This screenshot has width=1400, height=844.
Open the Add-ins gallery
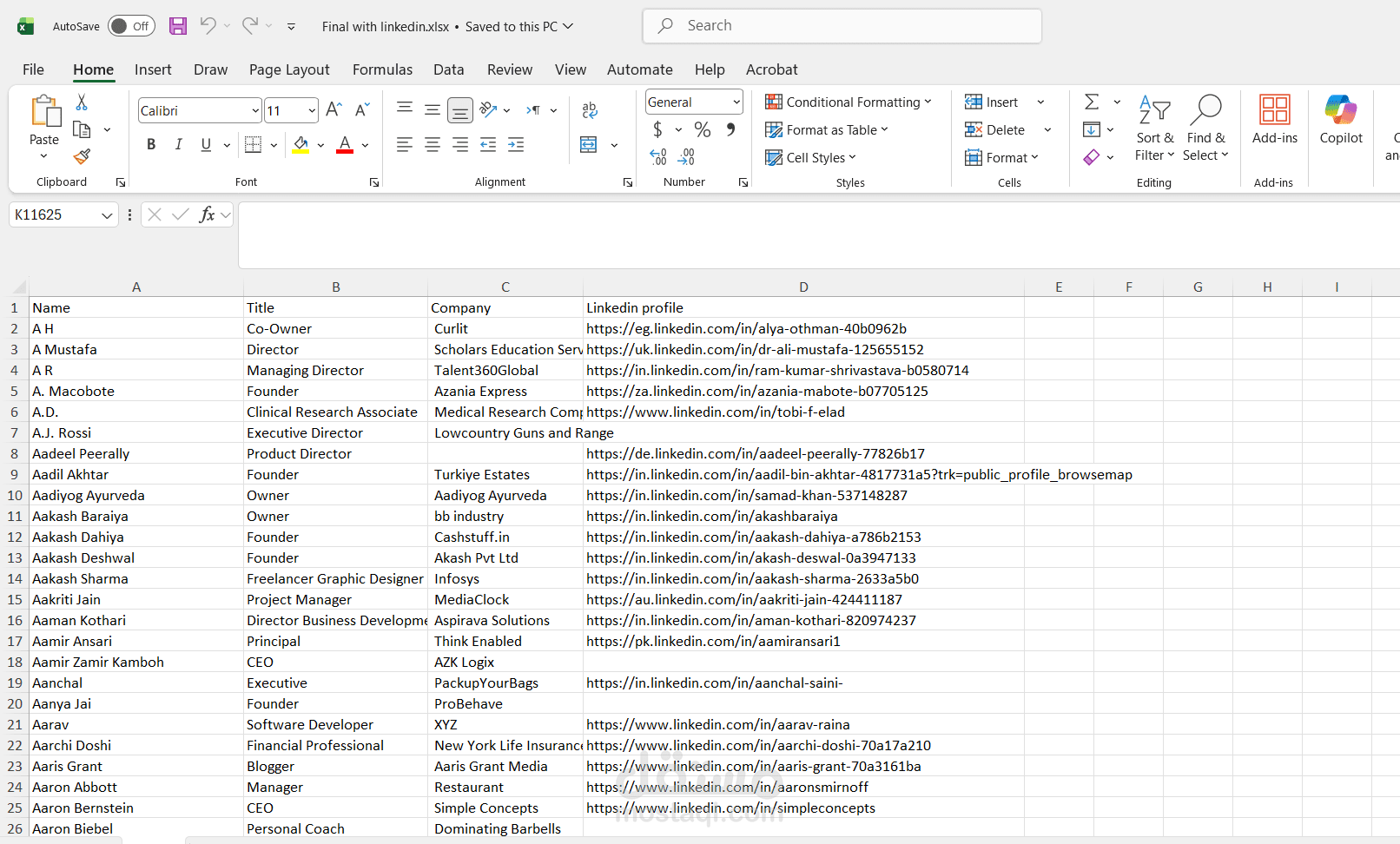click(1275, 120)
